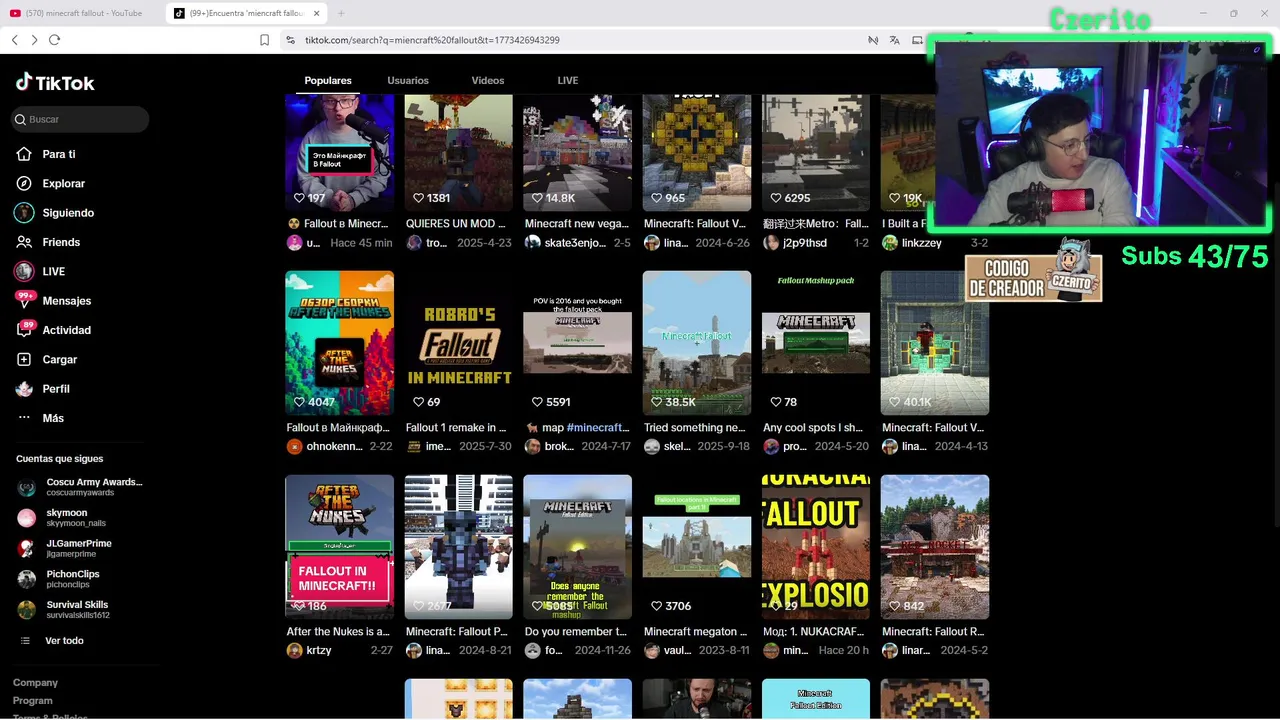Select the Populares tab
This screenshot has height=720, width=1280.
[328, 80]
